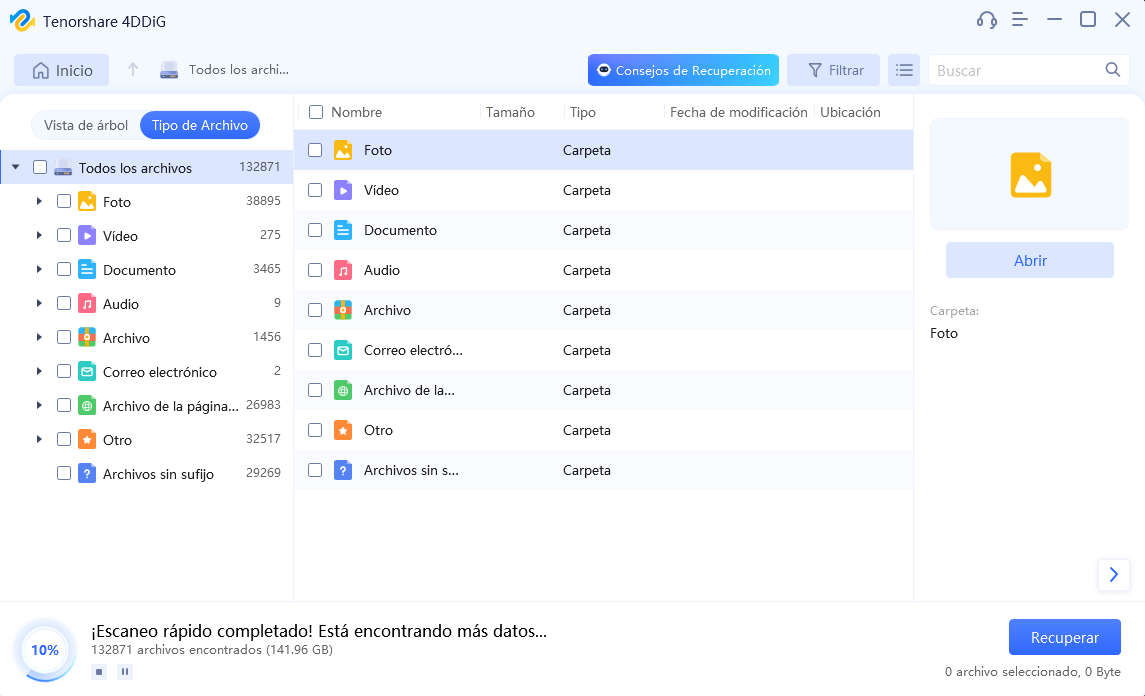Check the Foto row checkbox in file list
Image resolution: width=1145 pixels, height=696 pixels.
(x=315, y=150)
